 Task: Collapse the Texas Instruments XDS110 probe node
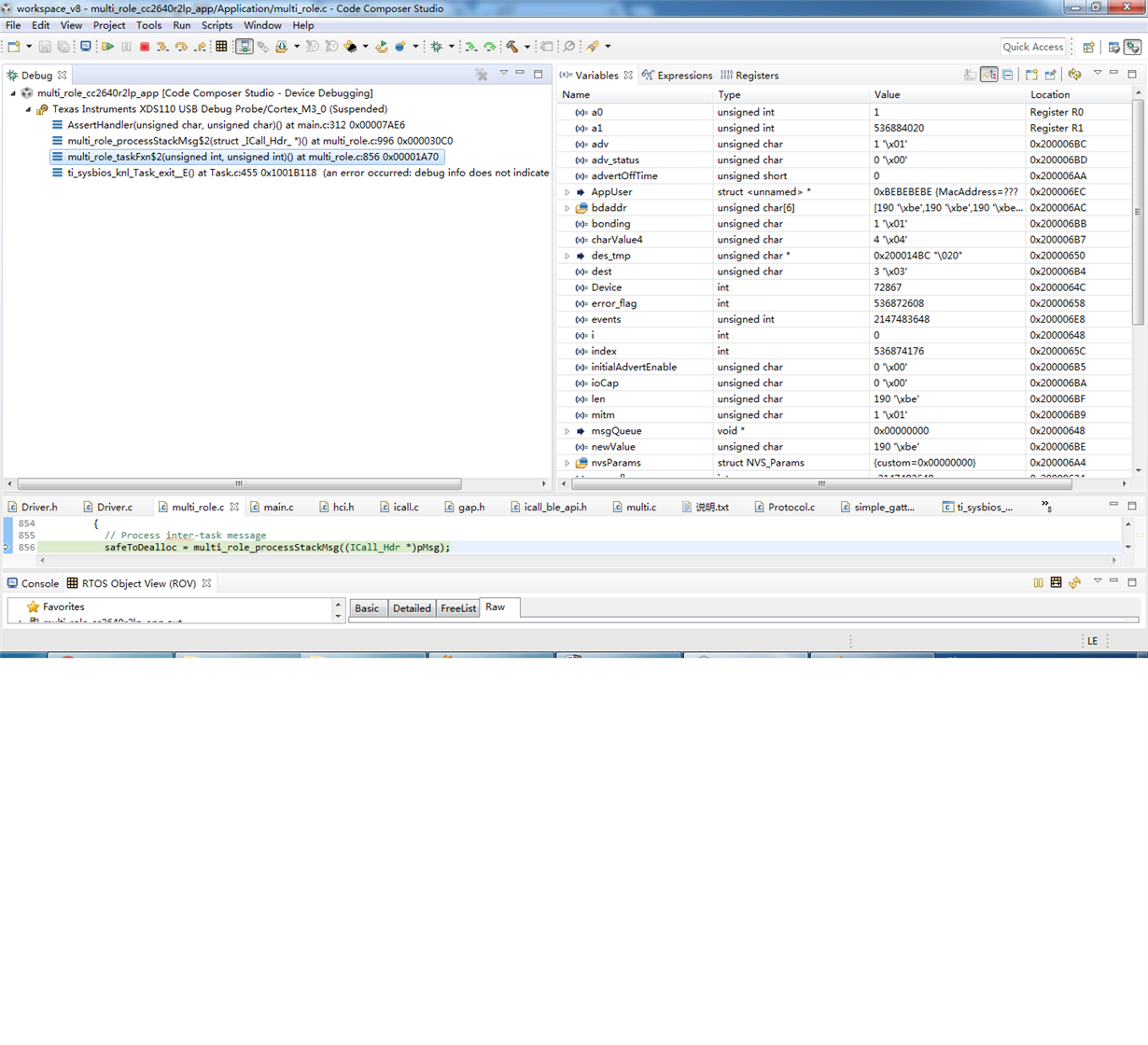[28, 109]
